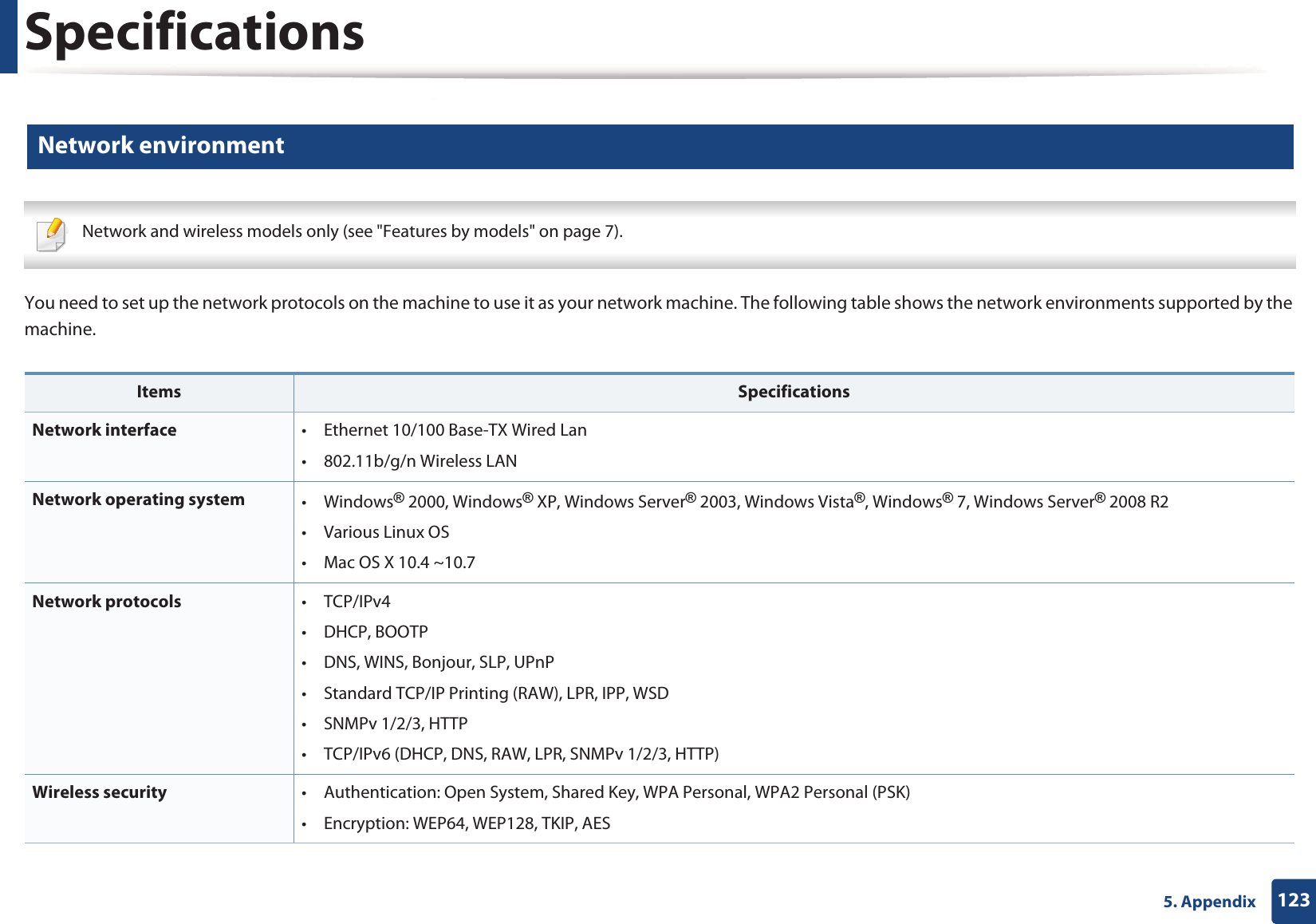Click the Network operating system cell
The height and width of the screenshot is (924, 1316).
click(x=139, y=500)
